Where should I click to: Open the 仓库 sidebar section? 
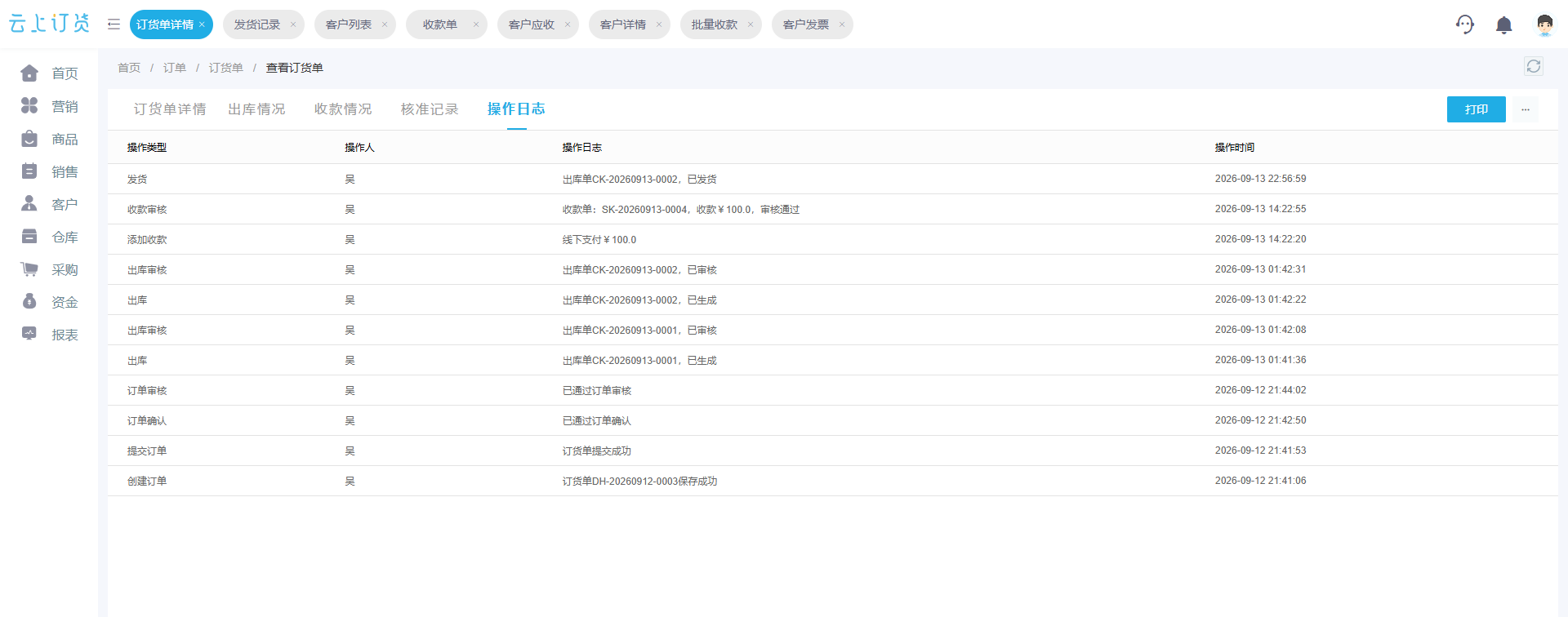pos(49,237)
